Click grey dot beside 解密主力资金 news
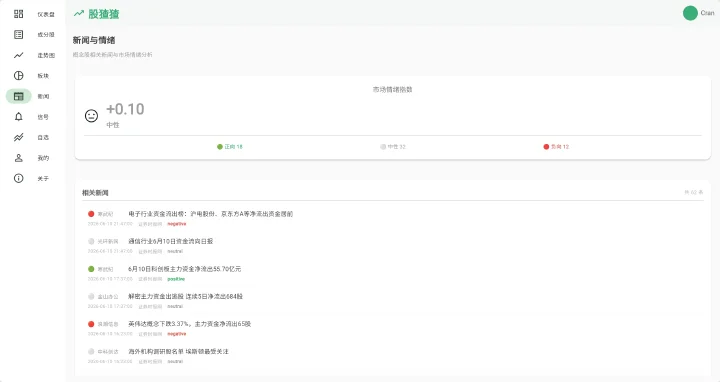Image resolution: width=720 pixels, height=382 pixels. coord(91,296)
